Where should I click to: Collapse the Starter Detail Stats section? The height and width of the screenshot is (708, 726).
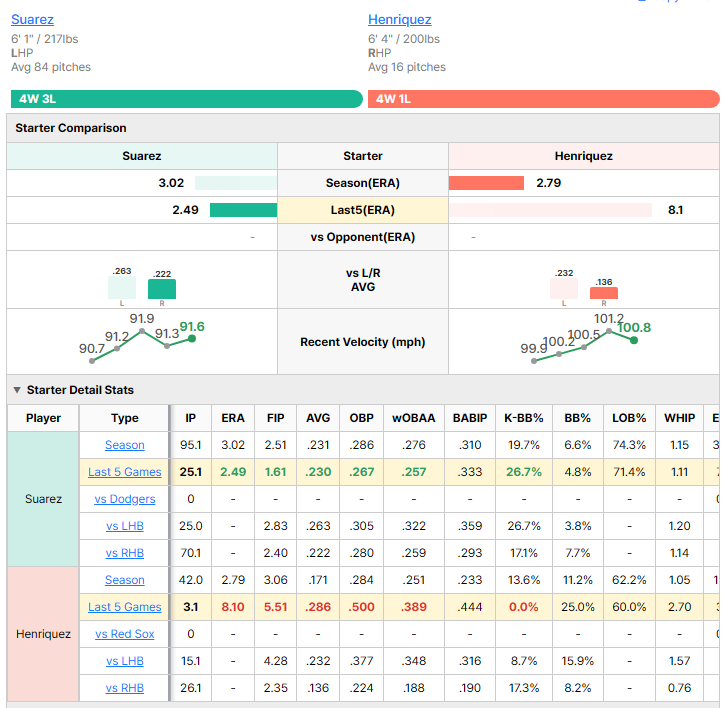17,390
